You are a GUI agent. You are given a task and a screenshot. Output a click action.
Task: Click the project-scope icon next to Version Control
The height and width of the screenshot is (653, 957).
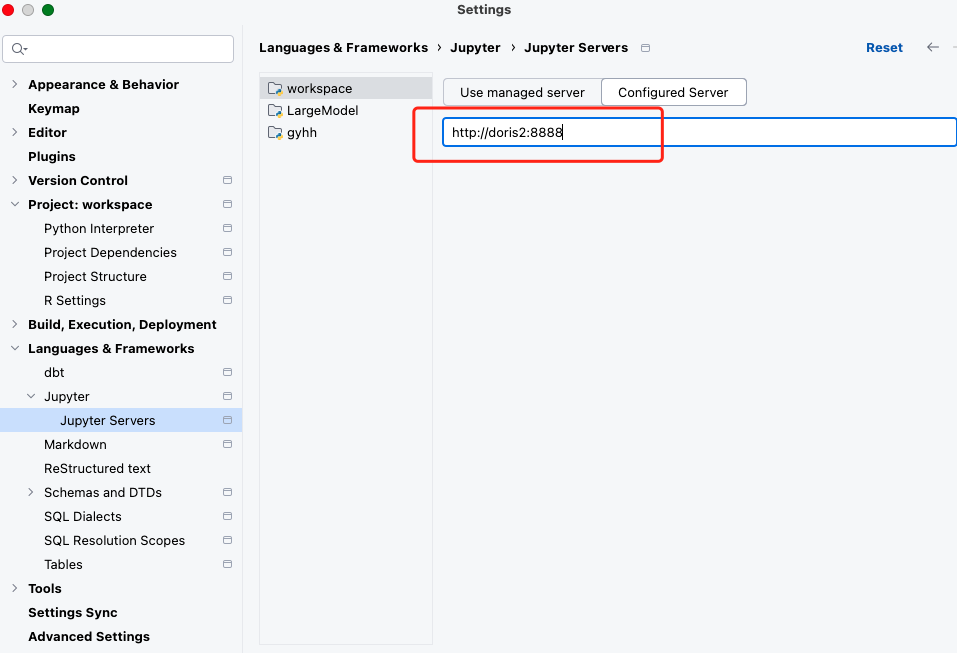point(228,180)
